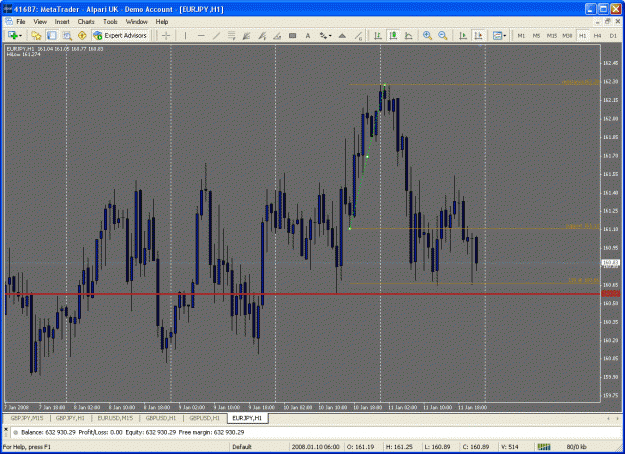Select the Gann Fan tool
Viewport: 625px width, 454px height.
pyautogui.click(x=247, y=35)
